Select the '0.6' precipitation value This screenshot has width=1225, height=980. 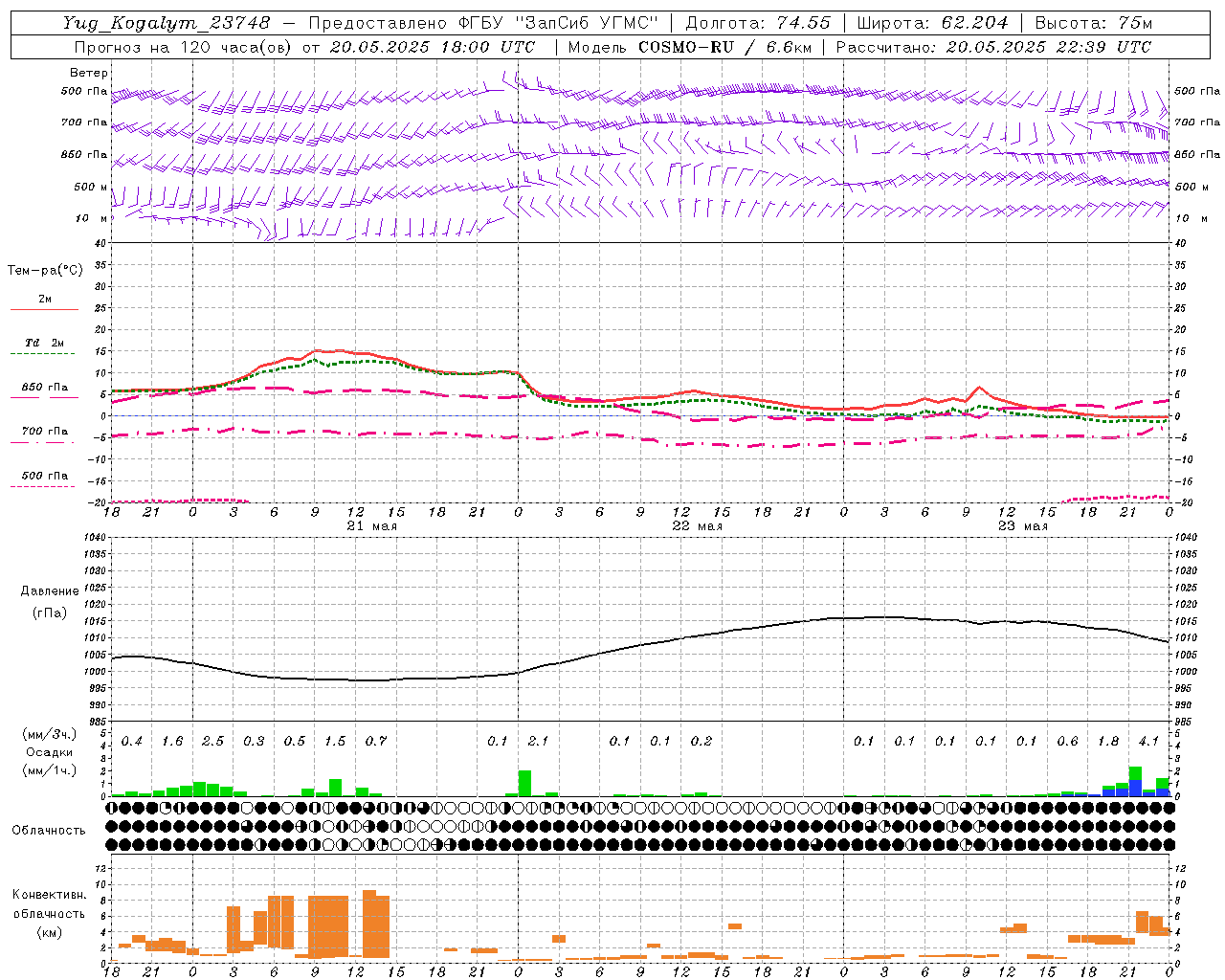point(1067,741)
